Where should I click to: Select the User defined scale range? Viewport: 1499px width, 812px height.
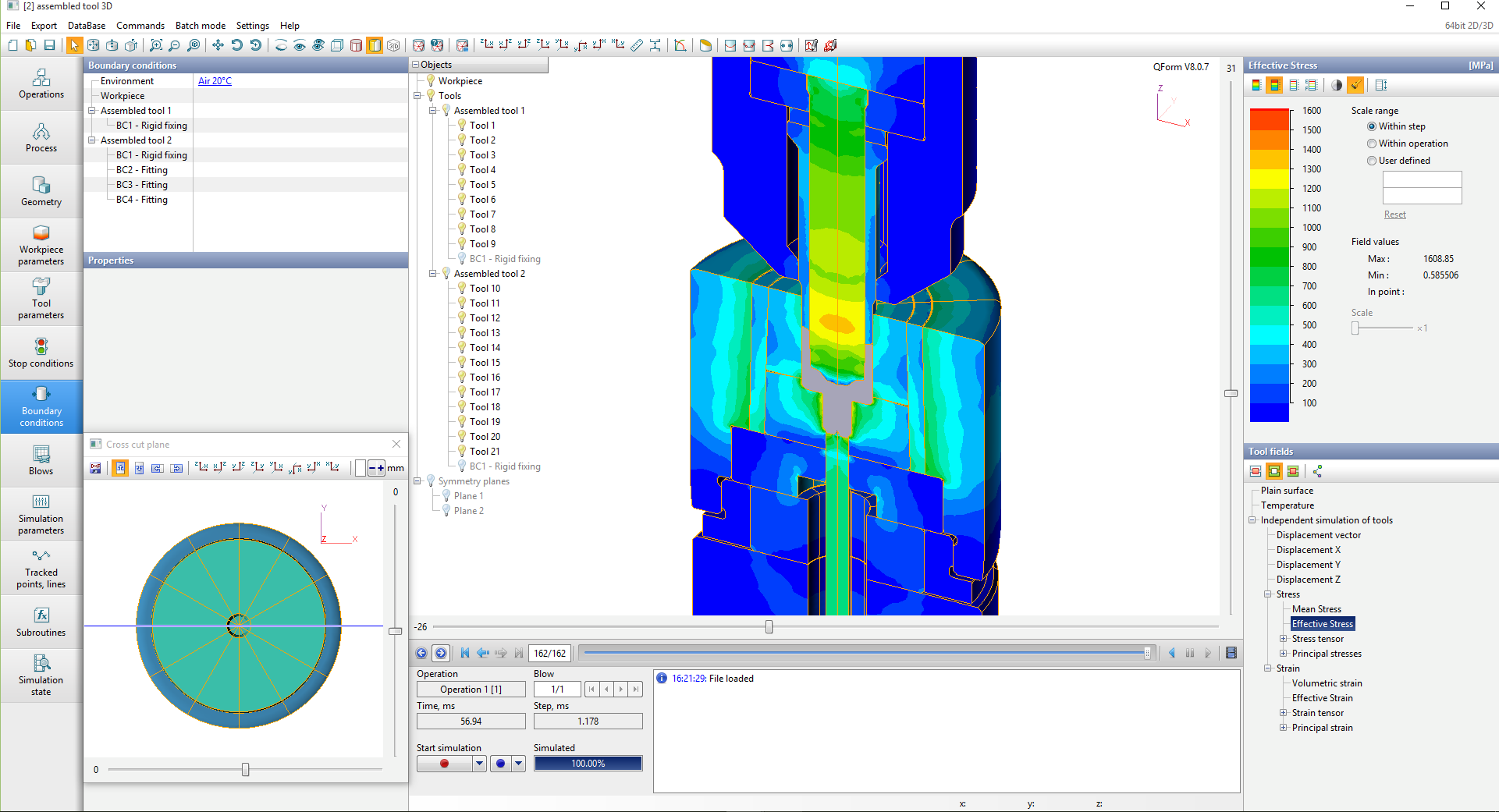pyautogui.click(x=1372, y=161)
